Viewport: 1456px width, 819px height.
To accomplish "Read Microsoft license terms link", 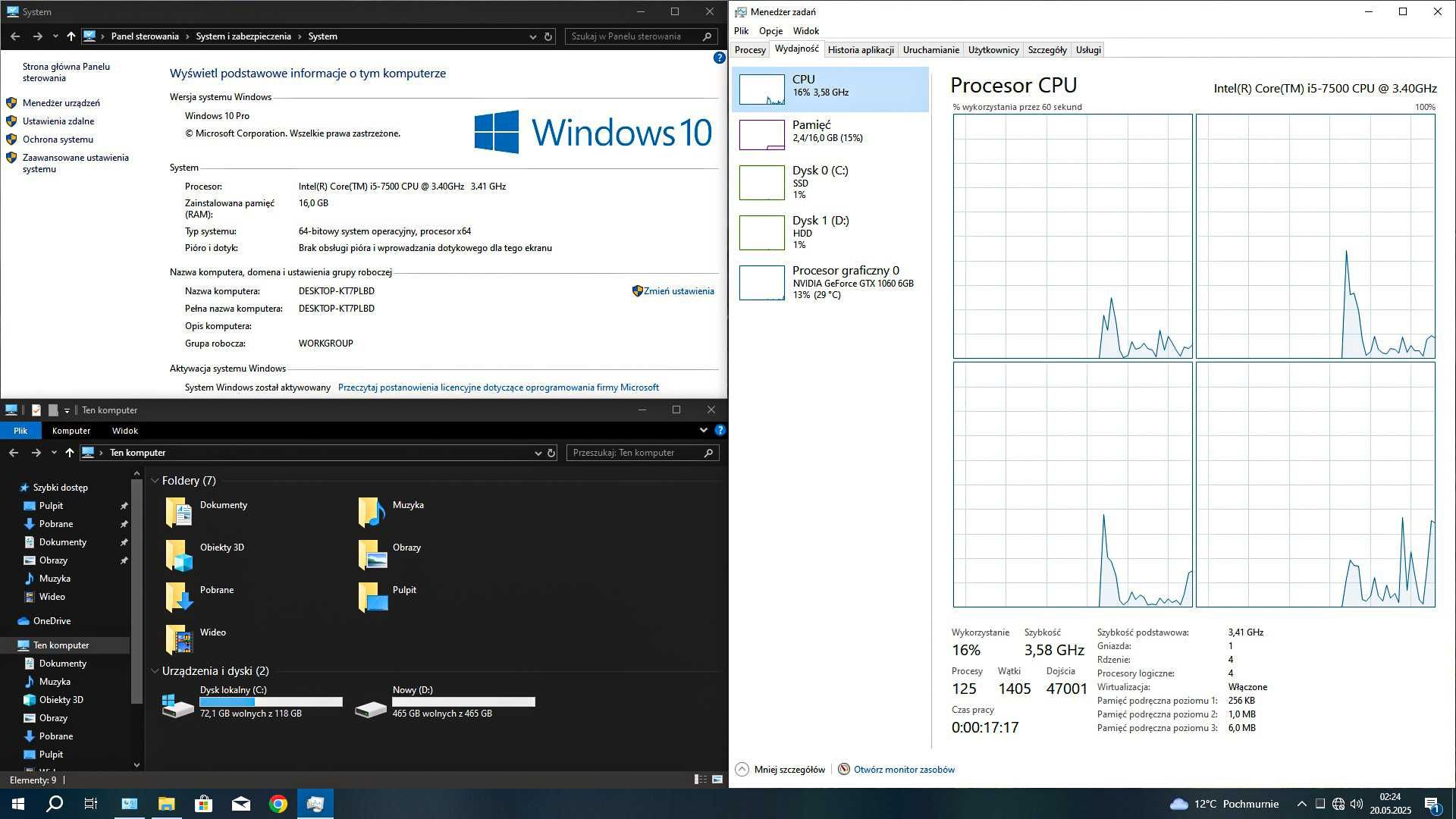I will click(x=498, y=388).
